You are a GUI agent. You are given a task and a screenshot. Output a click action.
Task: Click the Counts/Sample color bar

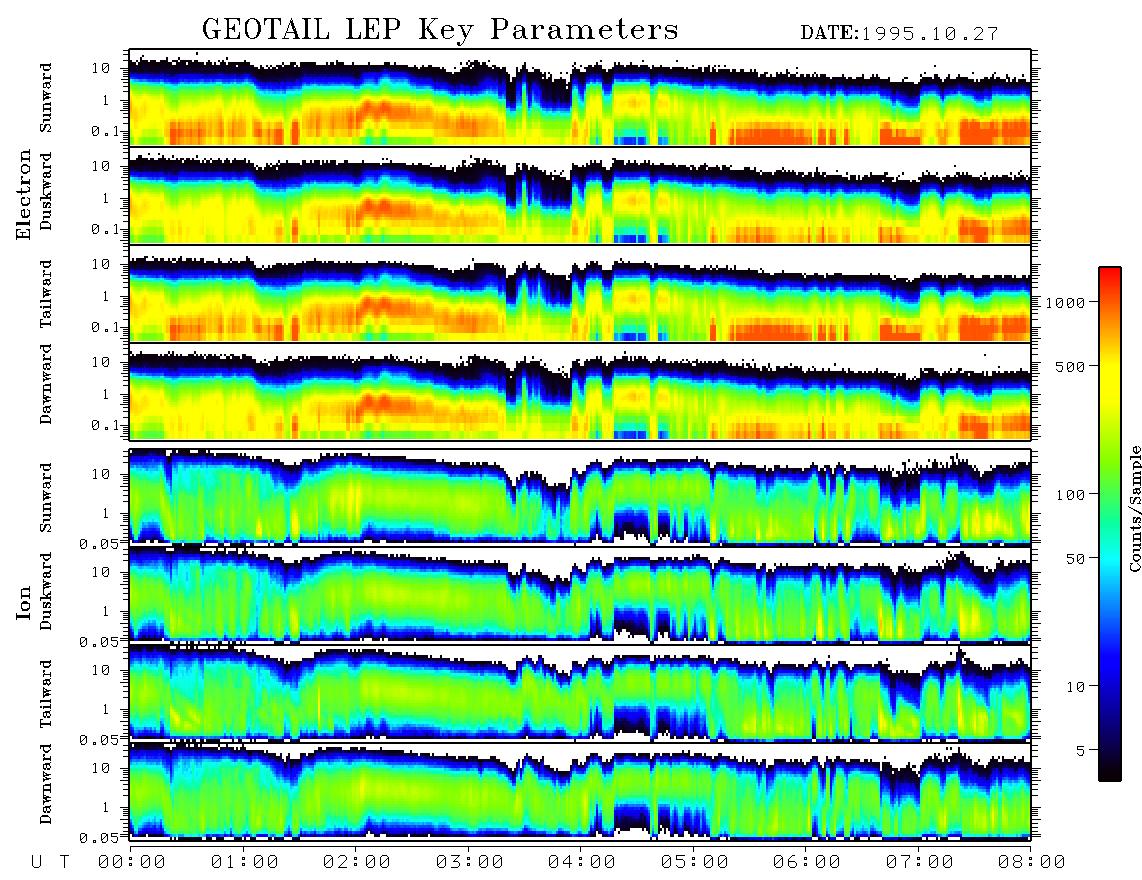click(1109, 524)
